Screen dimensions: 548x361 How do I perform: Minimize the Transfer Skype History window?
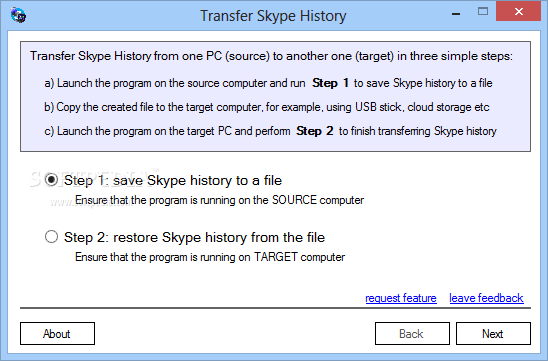click(456, 13)
